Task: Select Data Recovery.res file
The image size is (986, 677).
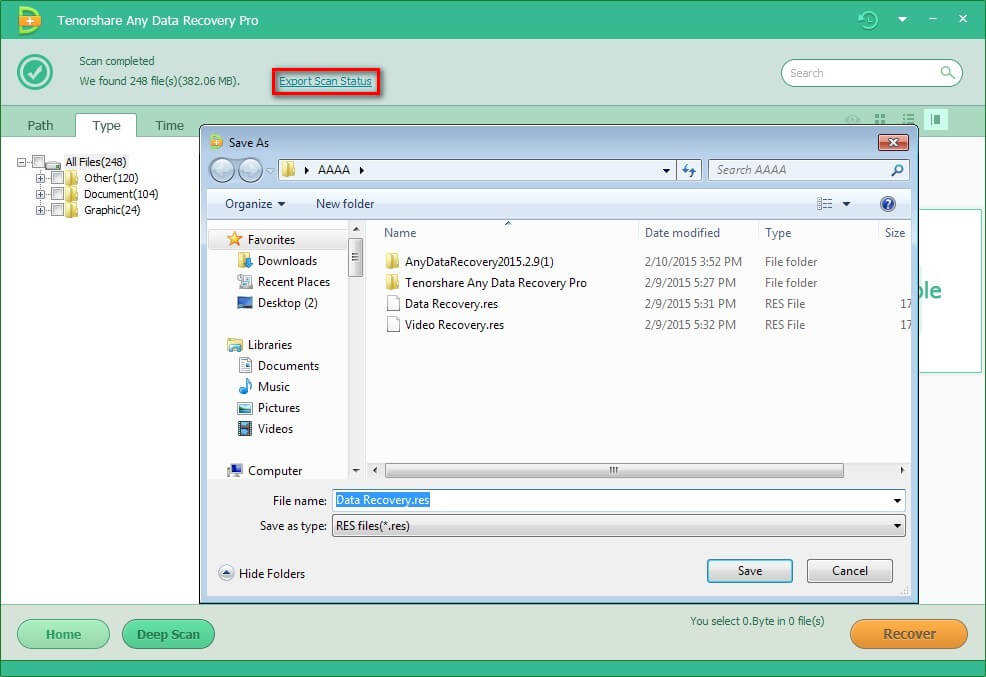Action: pyautogui.click(x=451, y=304)
